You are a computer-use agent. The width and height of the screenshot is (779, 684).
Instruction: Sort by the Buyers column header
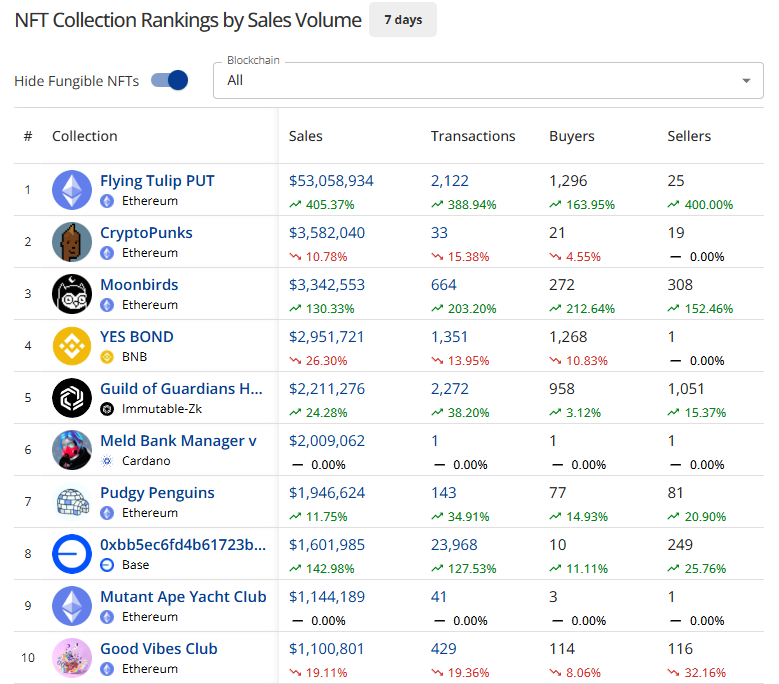tap(572, 136)
